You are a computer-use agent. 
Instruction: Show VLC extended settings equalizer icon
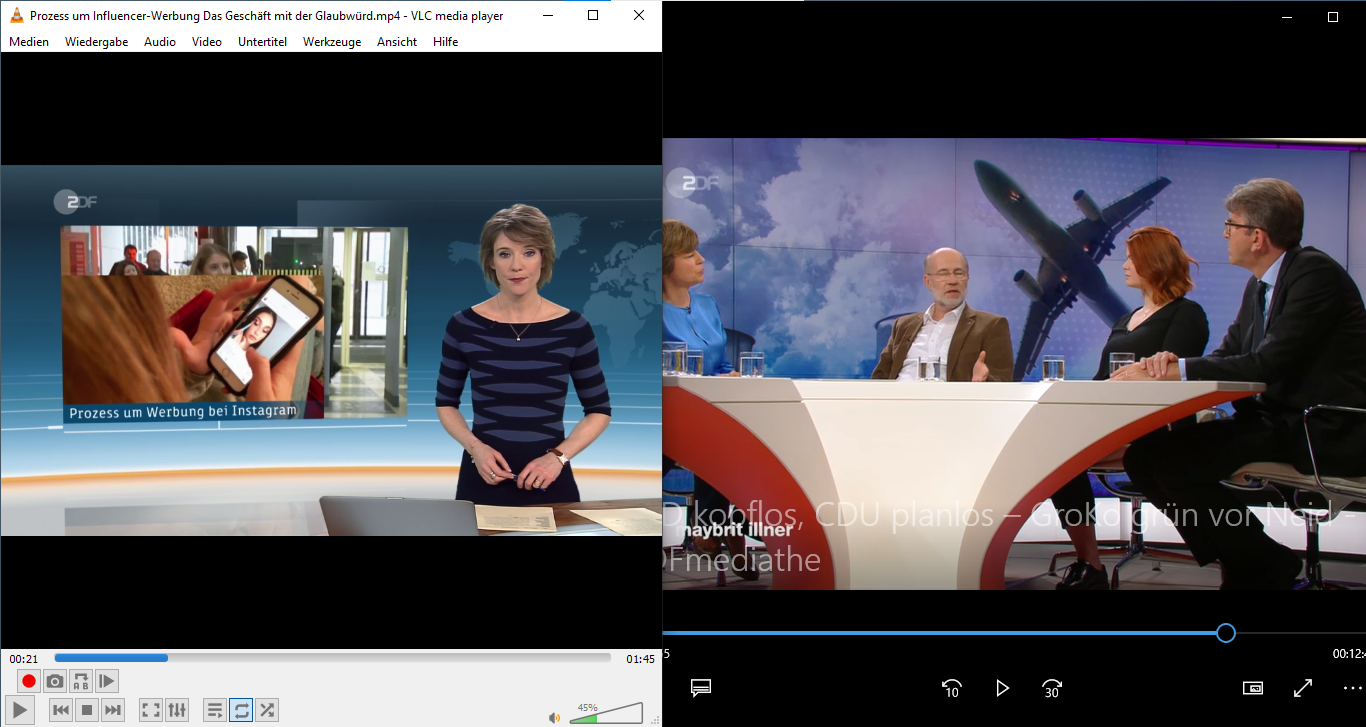(177, 710)
